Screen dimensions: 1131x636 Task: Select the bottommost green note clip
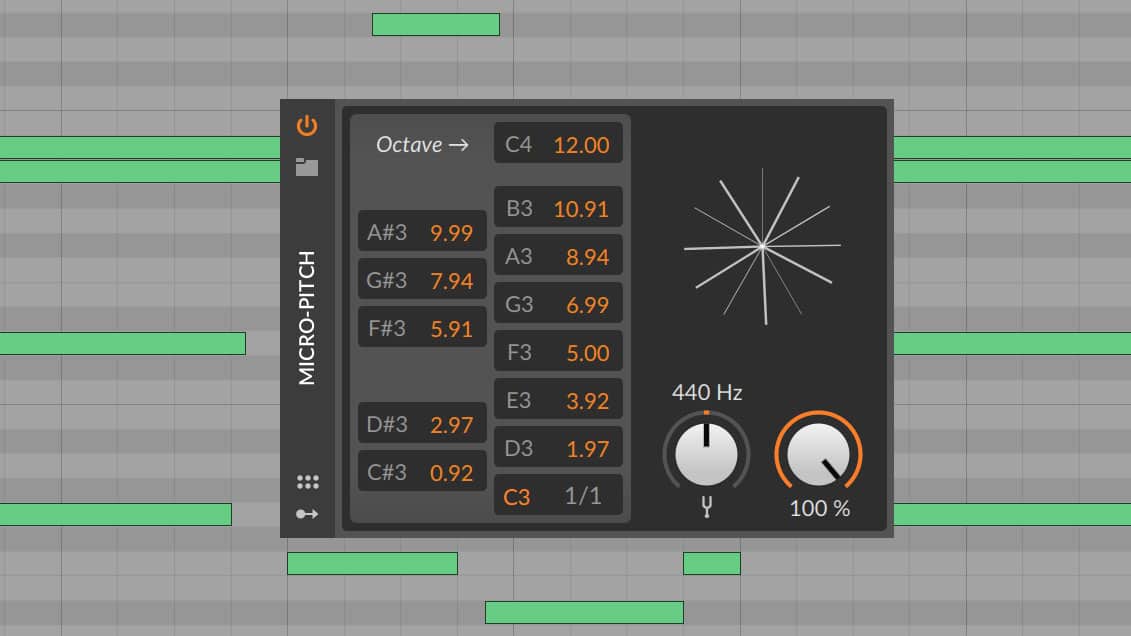pos(584,612)
